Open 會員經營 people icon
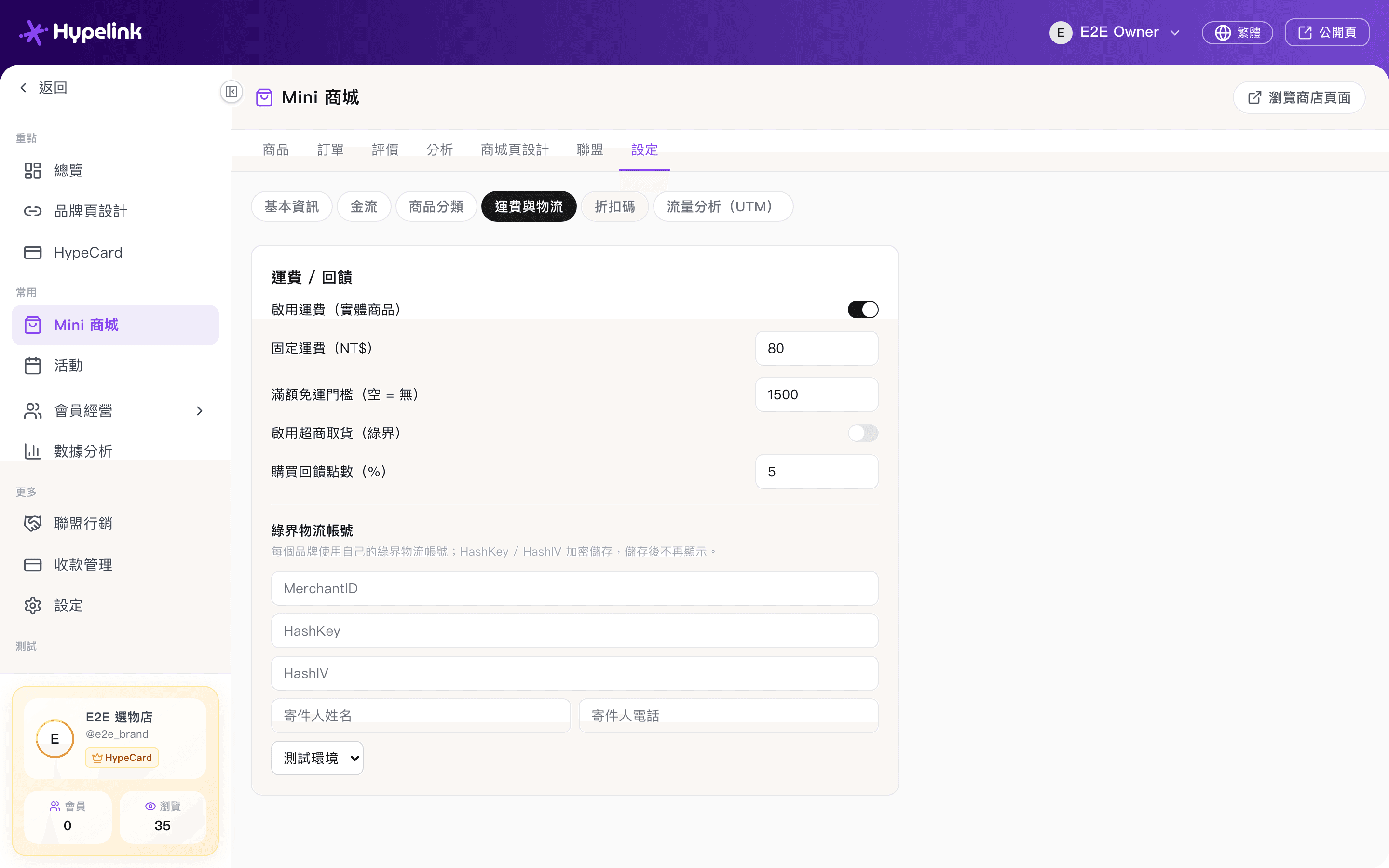 tap(33, 410)
